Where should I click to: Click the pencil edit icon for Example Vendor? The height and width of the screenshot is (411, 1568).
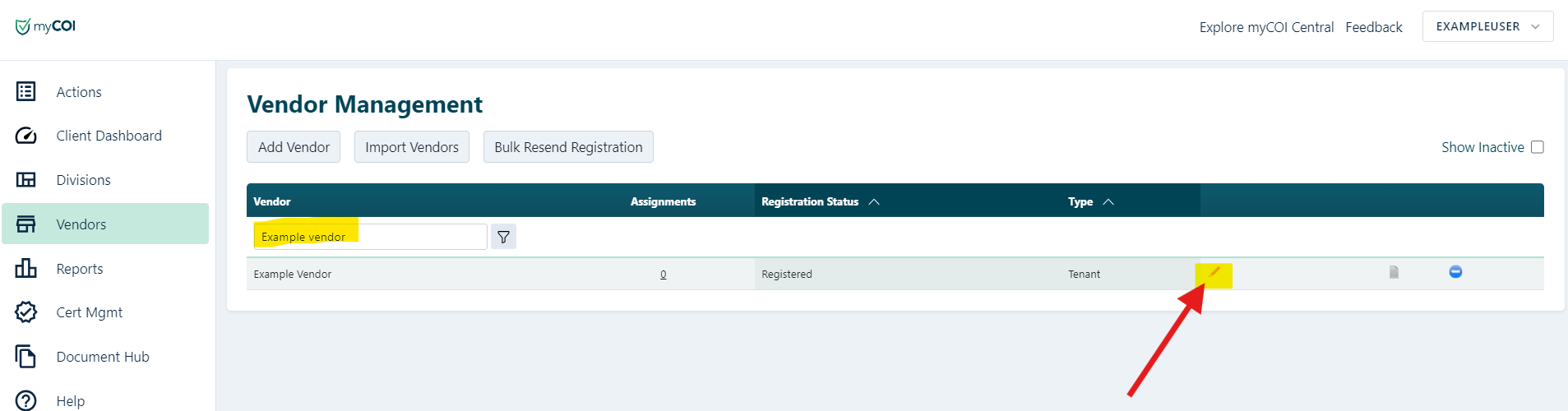pyautogui.click(x=1214, y=272)
